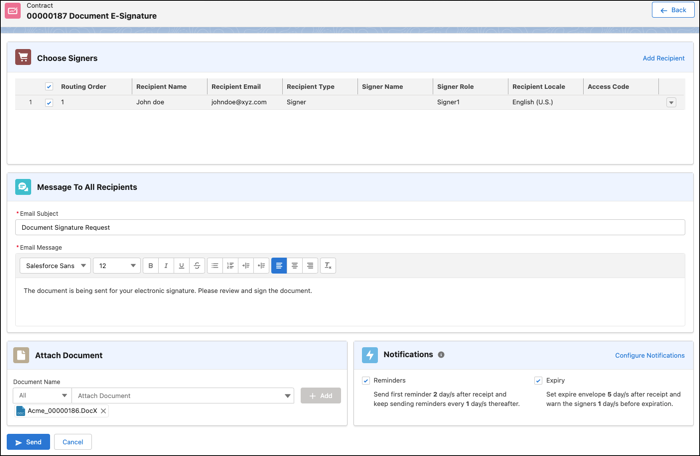Click the Add Recipient link
Screen dimensions: 700x456
point(663,58)
